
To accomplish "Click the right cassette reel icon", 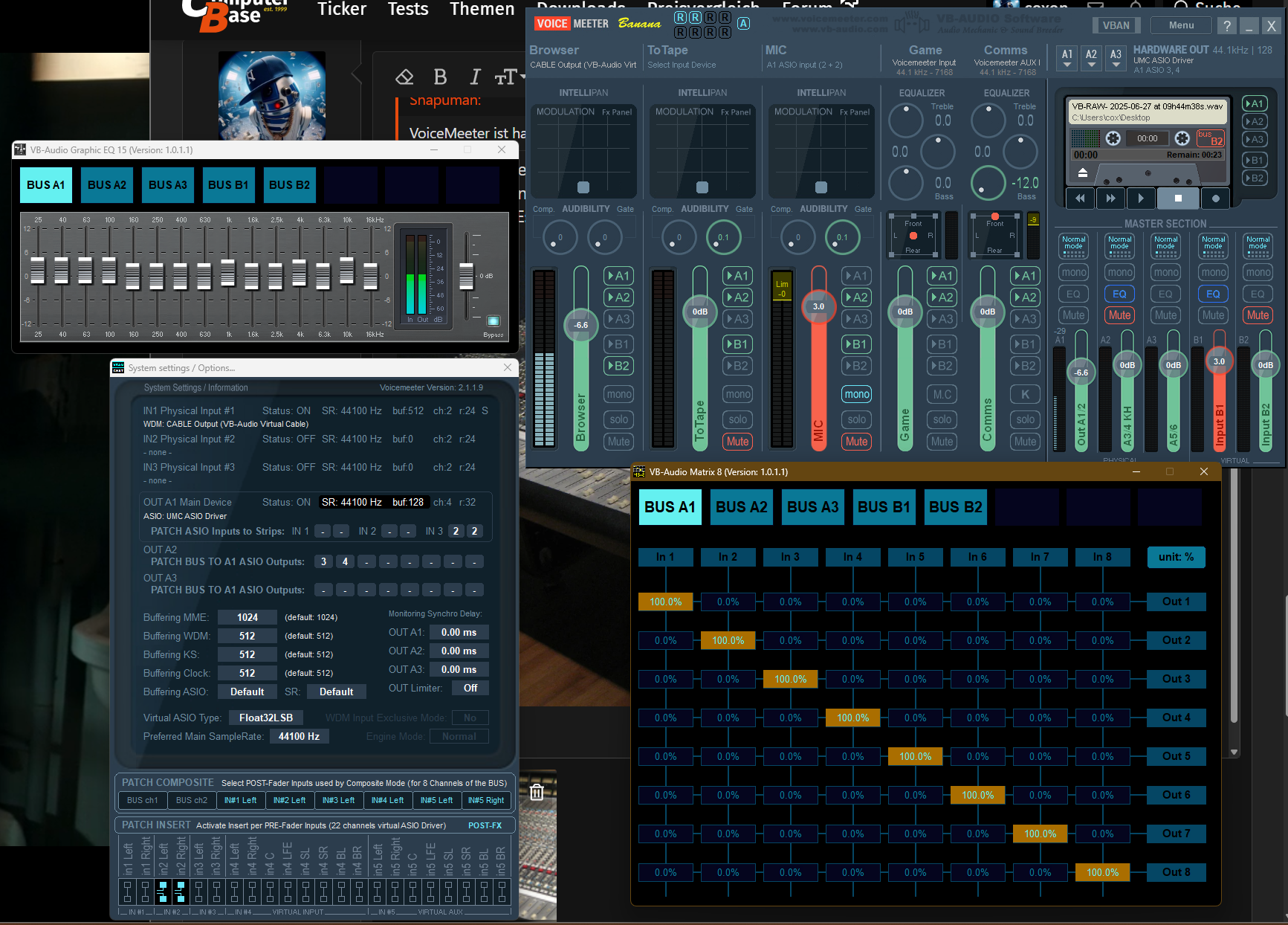I will (x=1182, y=138).
